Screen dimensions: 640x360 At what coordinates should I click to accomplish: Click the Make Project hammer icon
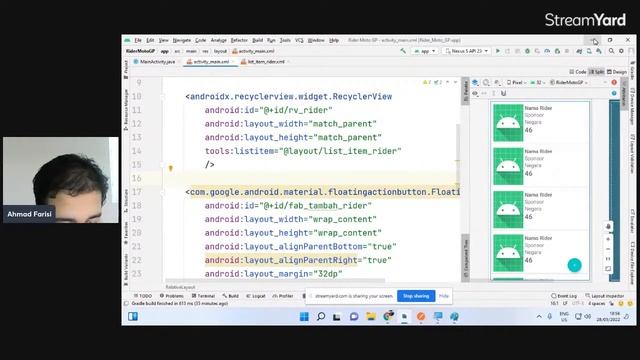[x=403, y=51]
